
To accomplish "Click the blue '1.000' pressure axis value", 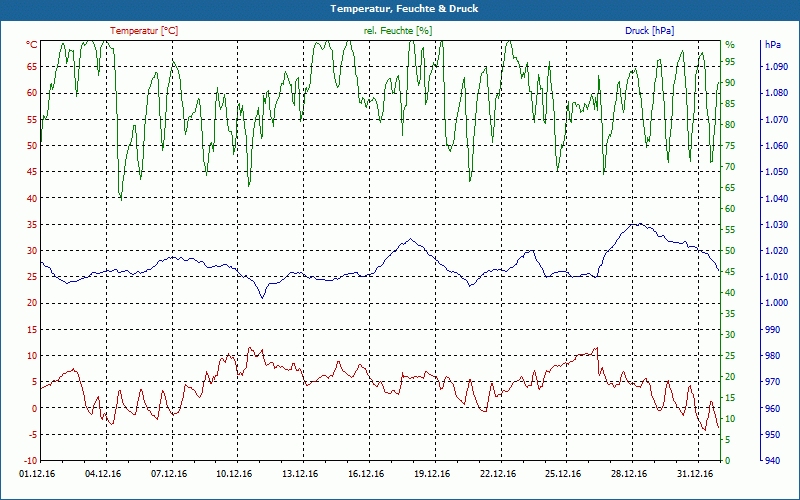I will (x=777, y=303).
